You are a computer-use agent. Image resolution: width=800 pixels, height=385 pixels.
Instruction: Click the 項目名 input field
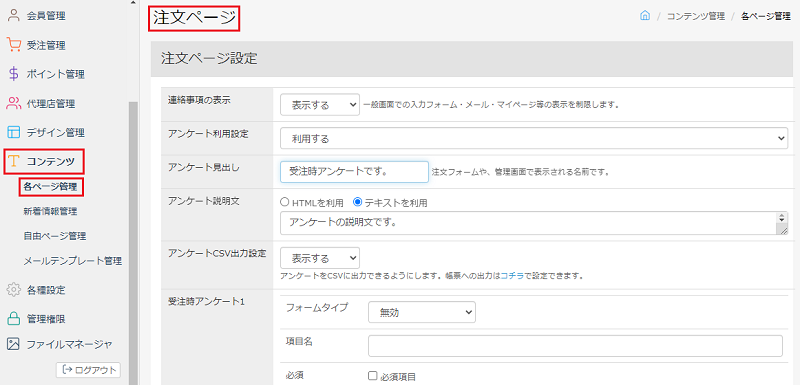pos(575,346)
